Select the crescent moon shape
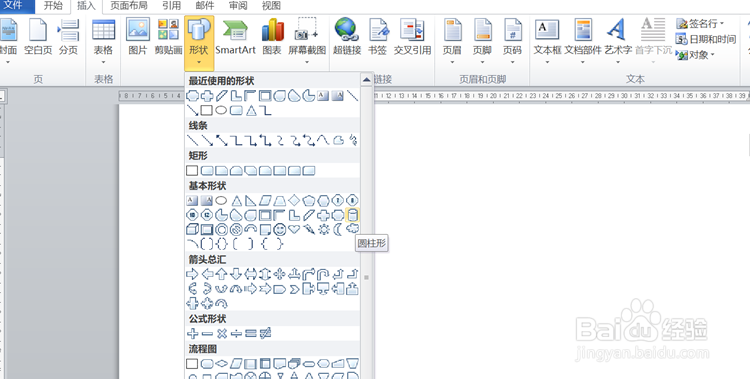The width and height of the screenshot is (750, 379). tap(338, 230)
